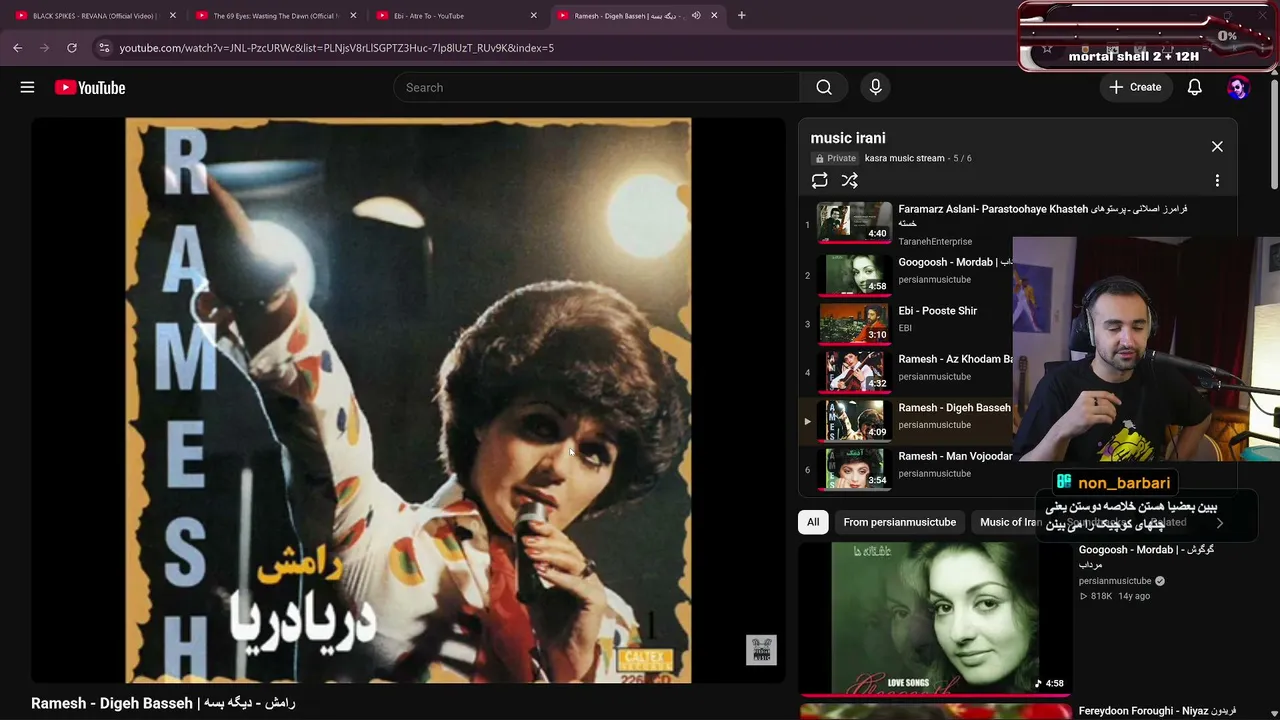Open the YouTube guide hamburger menu
This screenshot has height=720, width=1280.
27,87
